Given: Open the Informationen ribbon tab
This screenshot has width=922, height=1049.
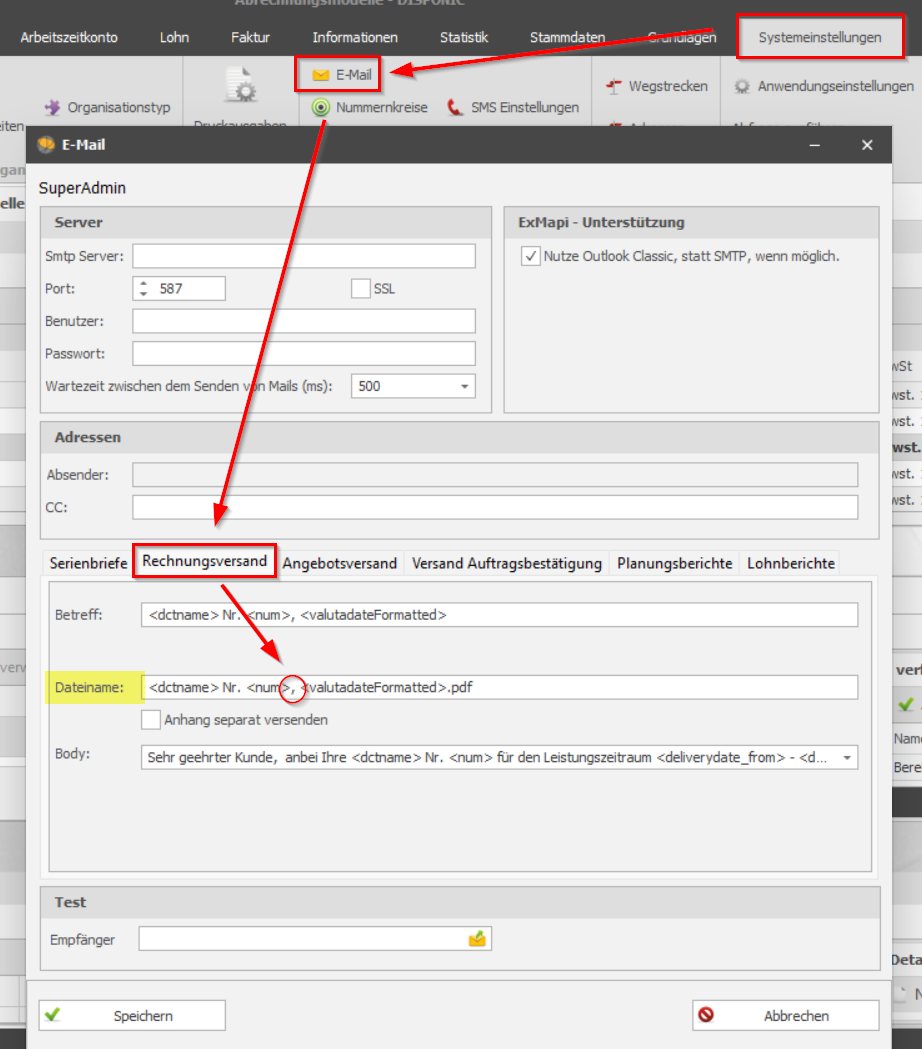Looking at the screenshot, I should click(x=355, y=37).
